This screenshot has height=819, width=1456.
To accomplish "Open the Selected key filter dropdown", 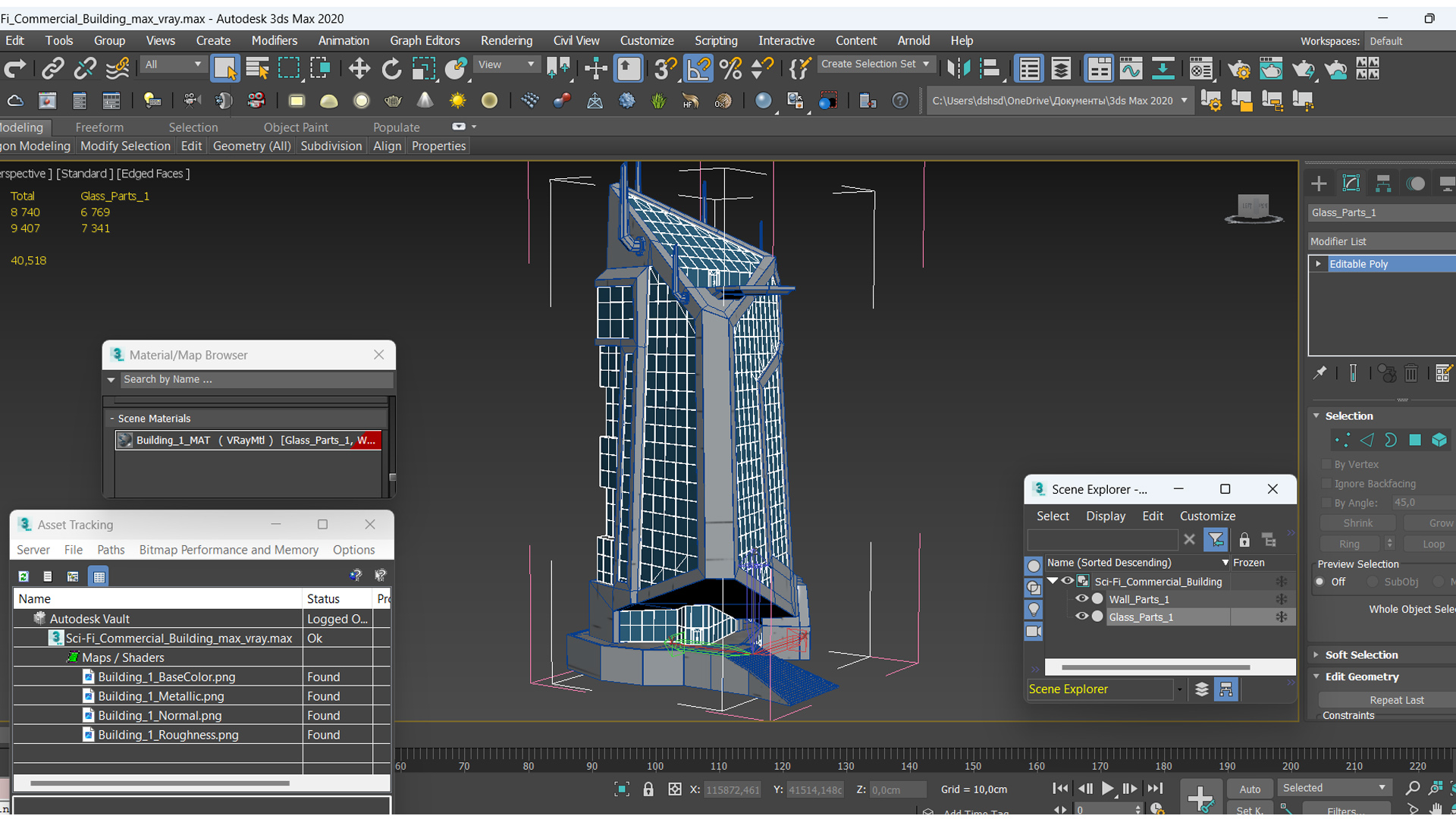I will click(1334, 788).
